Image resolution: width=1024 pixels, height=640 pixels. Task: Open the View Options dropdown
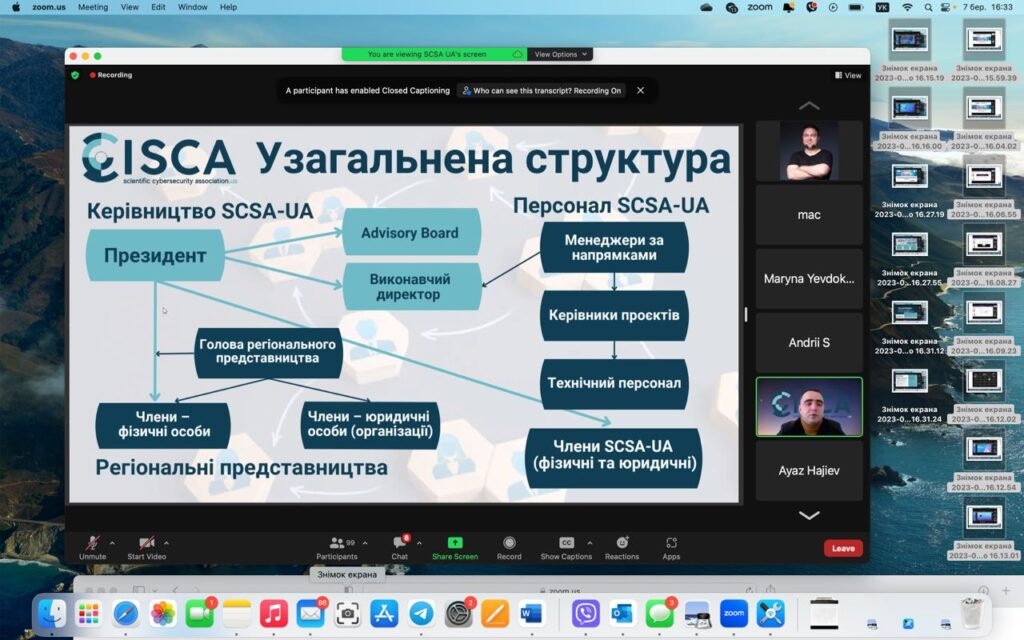[560, 54]
